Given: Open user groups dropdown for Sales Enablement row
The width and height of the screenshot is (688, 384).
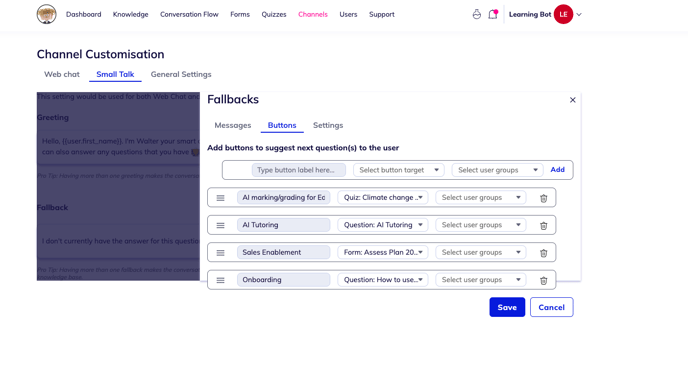Looking at the screenshot, I should point(481,252).
